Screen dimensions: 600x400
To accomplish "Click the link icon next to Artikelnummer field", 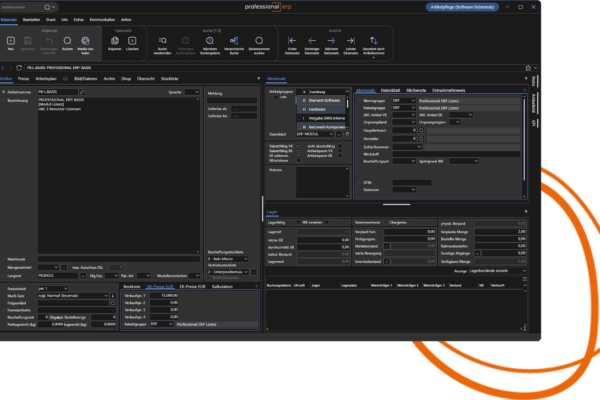I will (x=82, y=92).
